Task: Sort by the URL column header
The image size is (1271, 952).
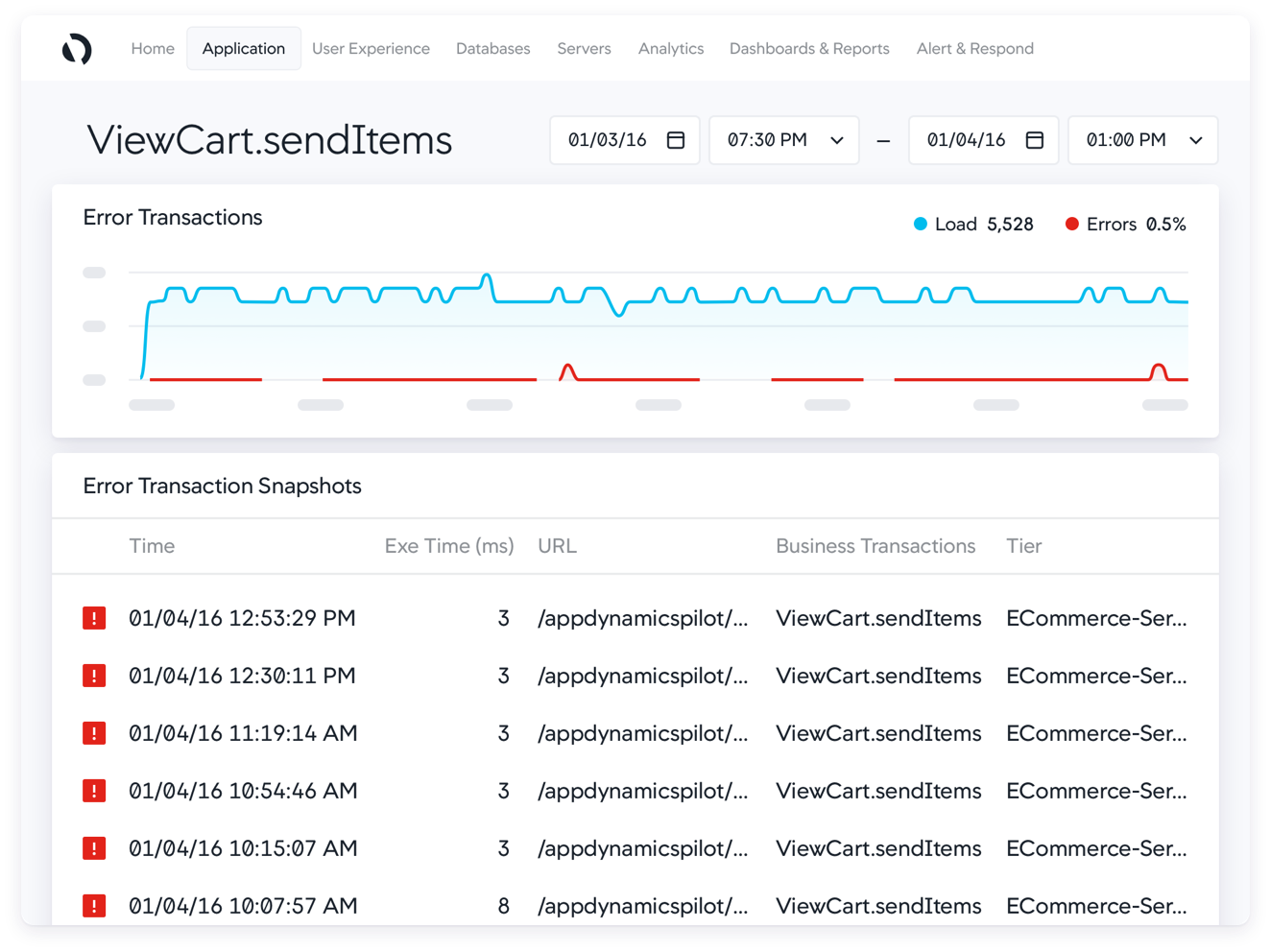Action: (x=557, y=546)
